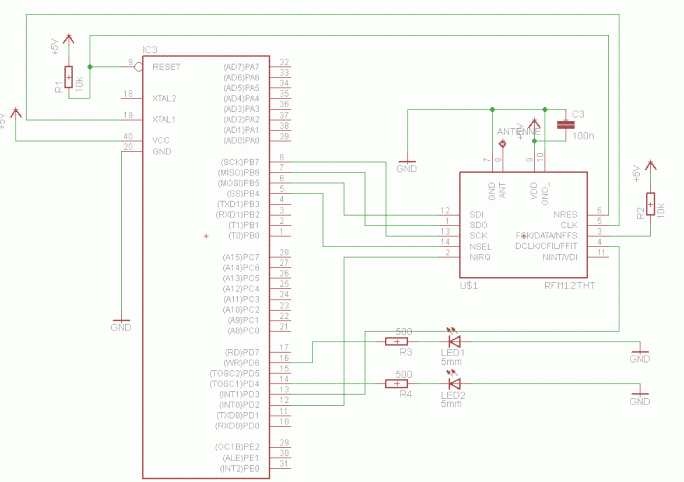
Task: Click the (INT2)PE0 pin label
Action: pyautogui.click(x=239, y=469)
